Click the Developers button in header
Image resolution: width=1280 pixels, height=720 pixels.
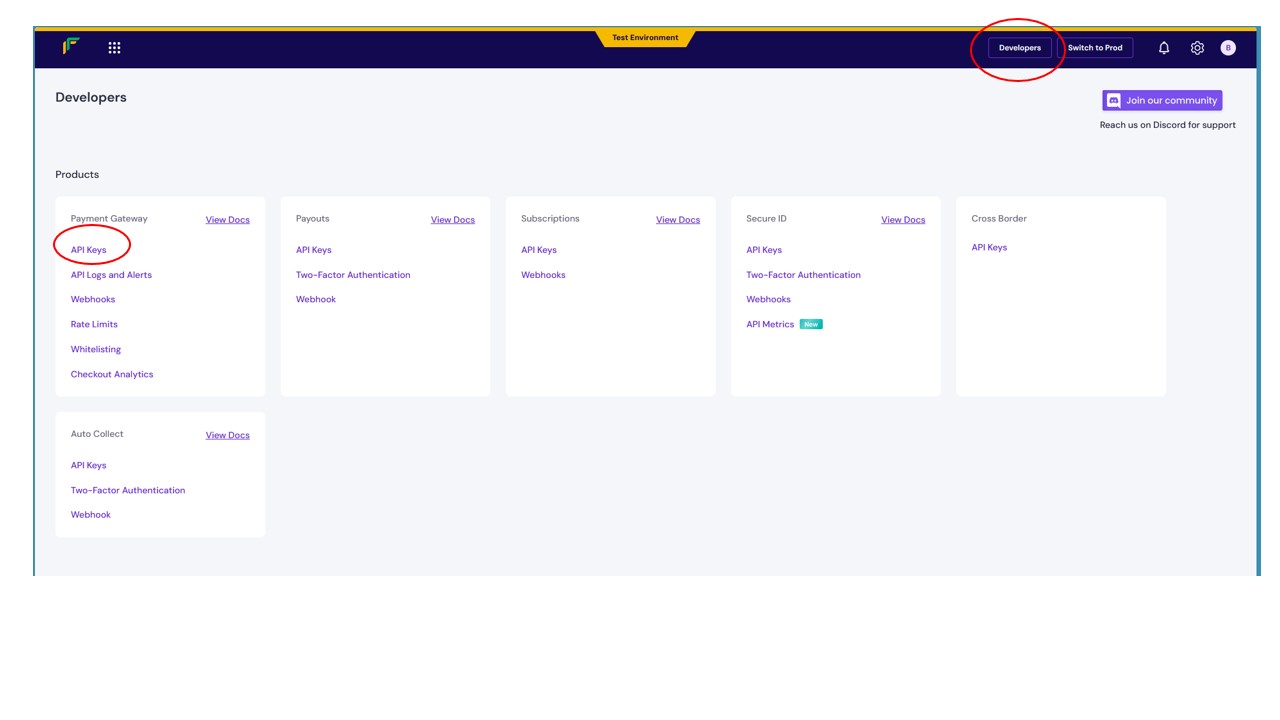[x=1019, y=48]
